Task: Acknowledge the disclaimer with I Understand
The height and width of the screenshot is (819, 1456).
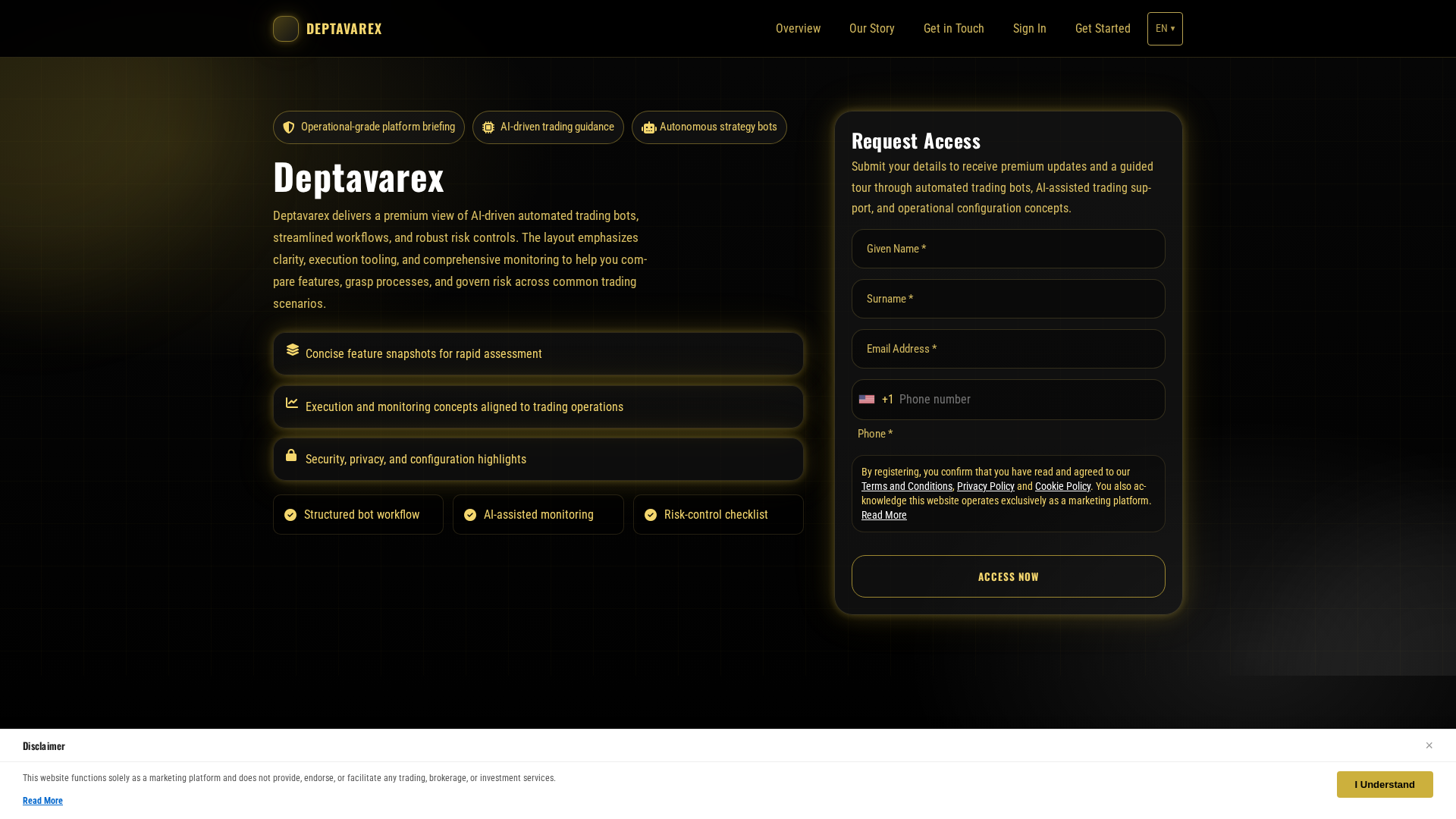Action: [x=1385, y=785]
